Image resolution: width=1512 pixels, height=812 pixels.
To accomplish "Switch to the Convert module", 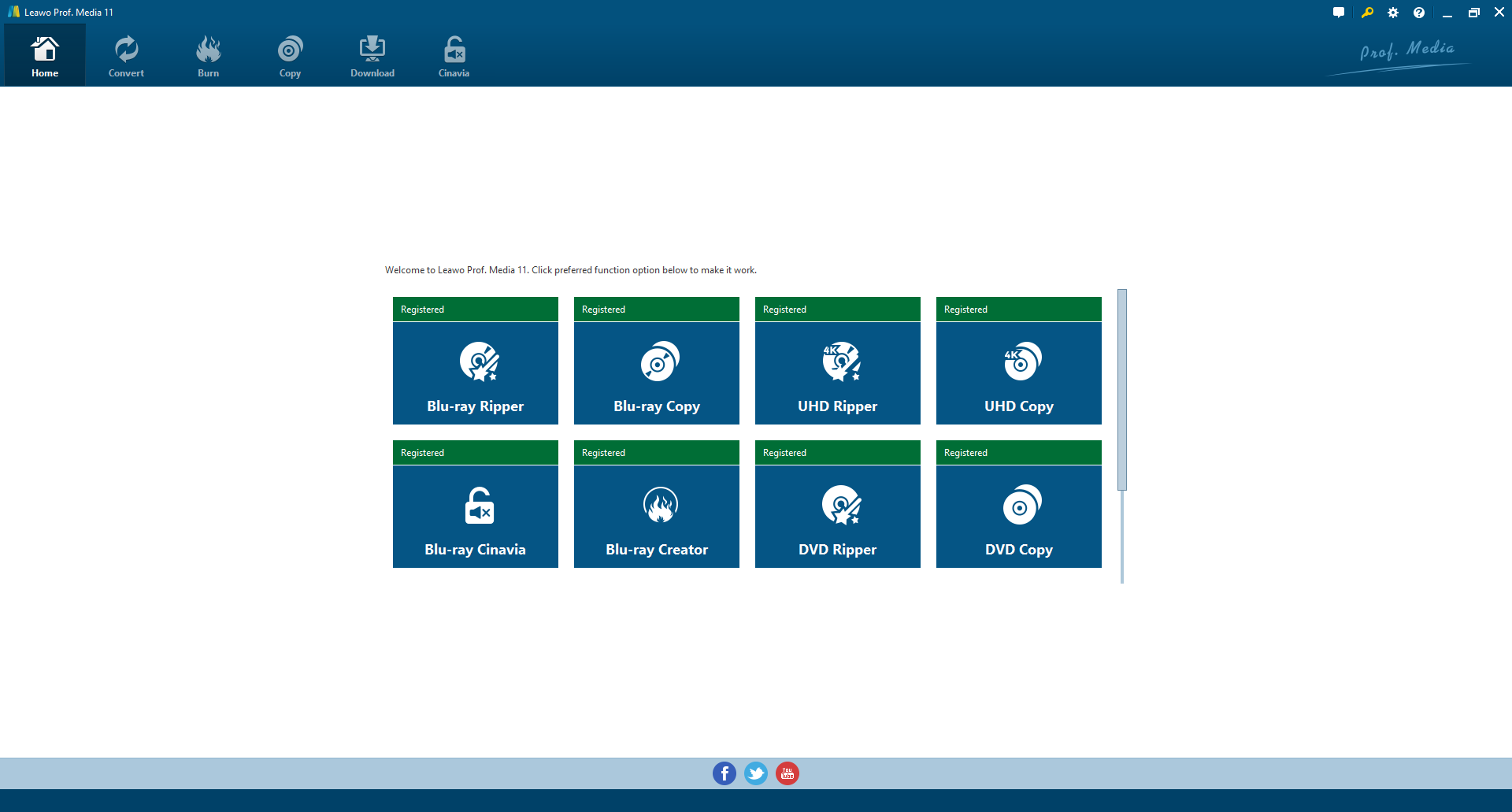I will 126,55.
